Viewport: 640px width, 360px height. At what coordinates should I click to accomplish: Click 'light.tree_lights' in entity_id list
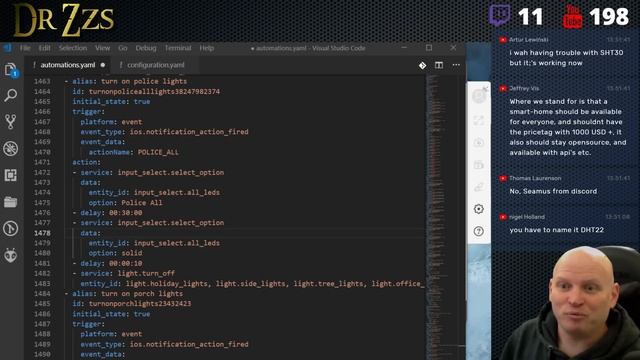[328, 284]
